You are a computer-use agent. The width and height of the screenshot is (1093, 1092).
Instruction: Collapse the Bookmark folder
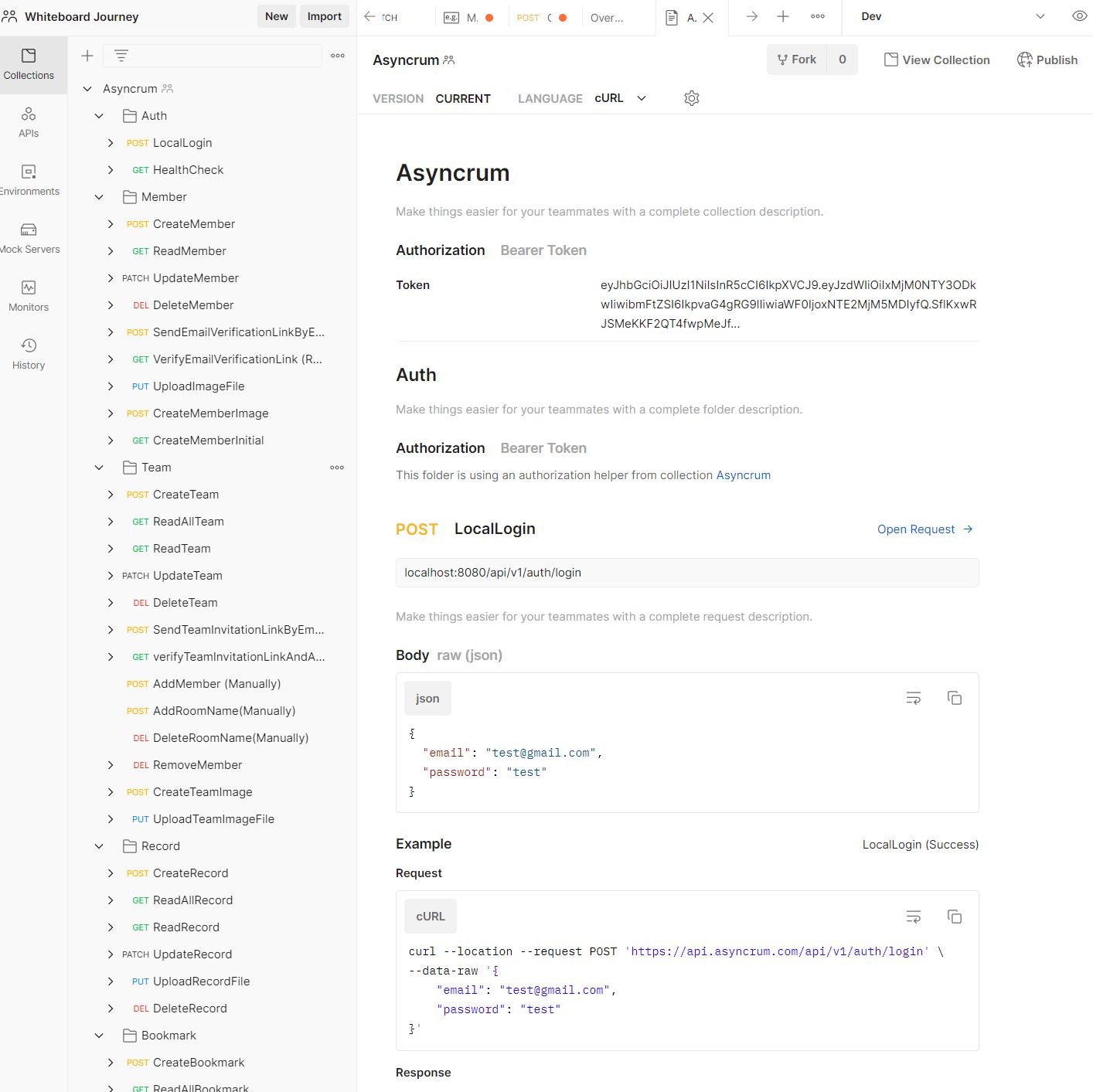(x=99, y=1036)
